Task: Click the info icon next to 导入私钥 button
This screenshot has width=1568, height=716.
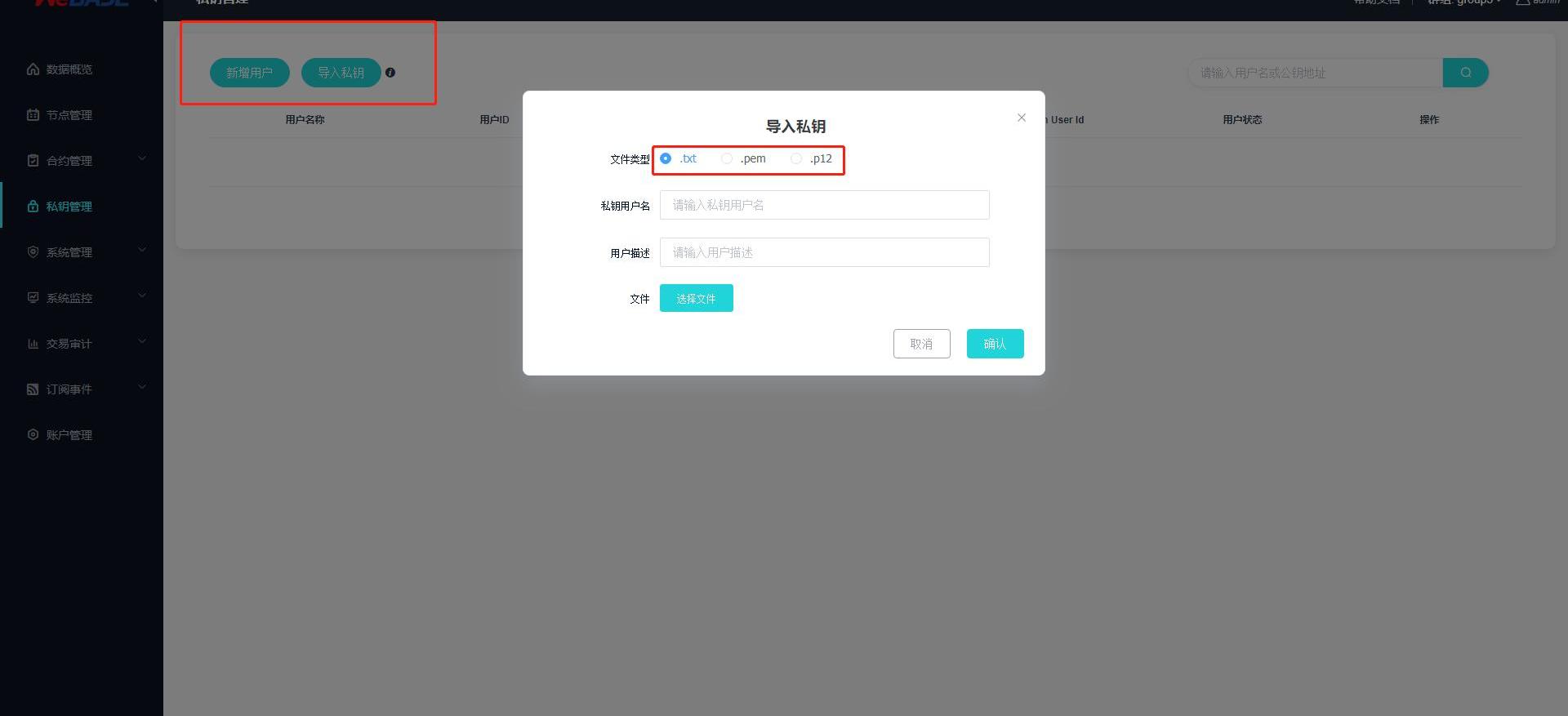Action: 390,73
